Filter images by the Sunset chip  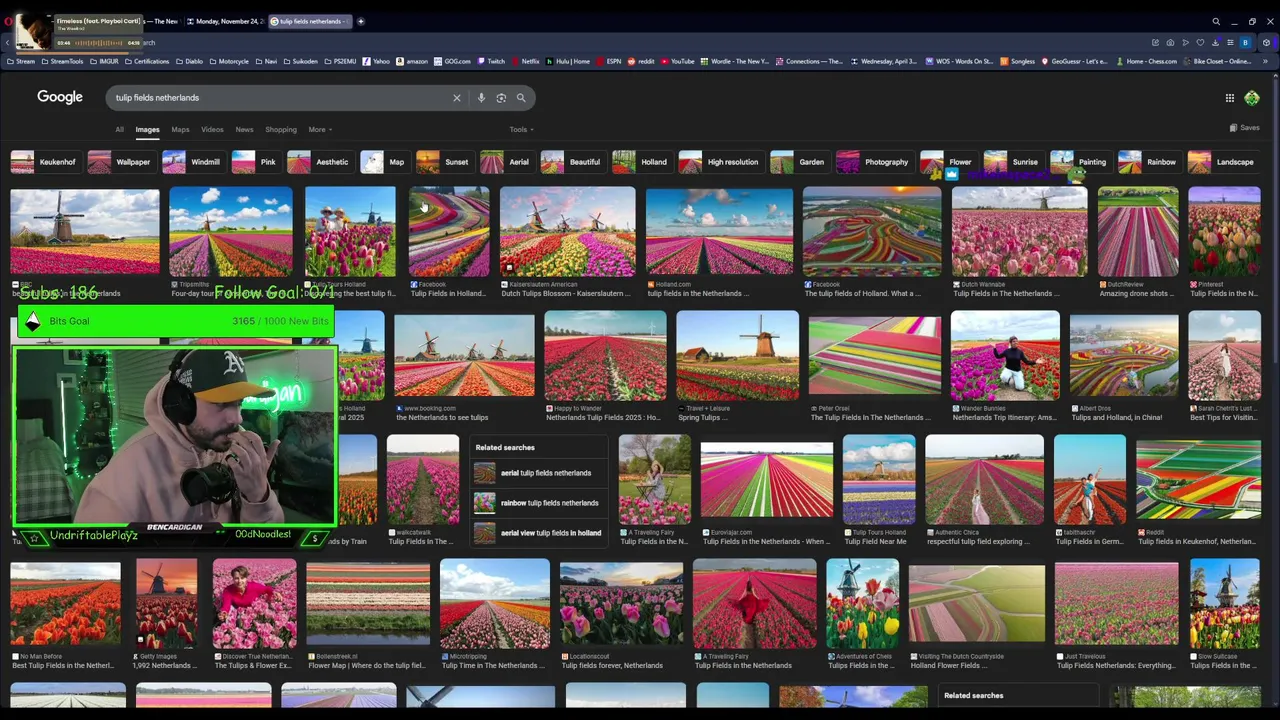click(x=443, y=162)
